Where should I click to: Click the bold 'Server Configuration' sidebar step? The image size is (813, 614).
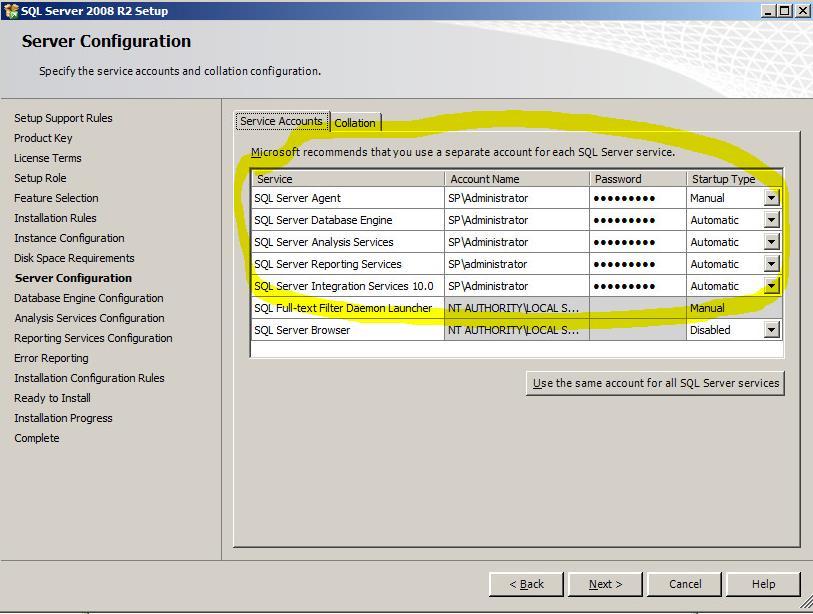(x=73, y=278)
